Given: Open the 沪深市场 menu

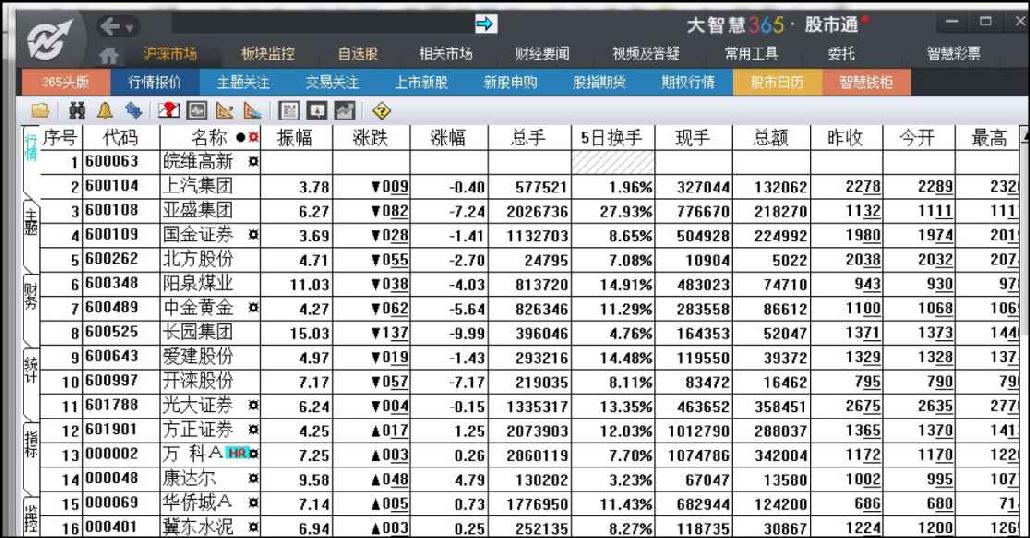Looking at the screenshot, I should coord(170,53).
